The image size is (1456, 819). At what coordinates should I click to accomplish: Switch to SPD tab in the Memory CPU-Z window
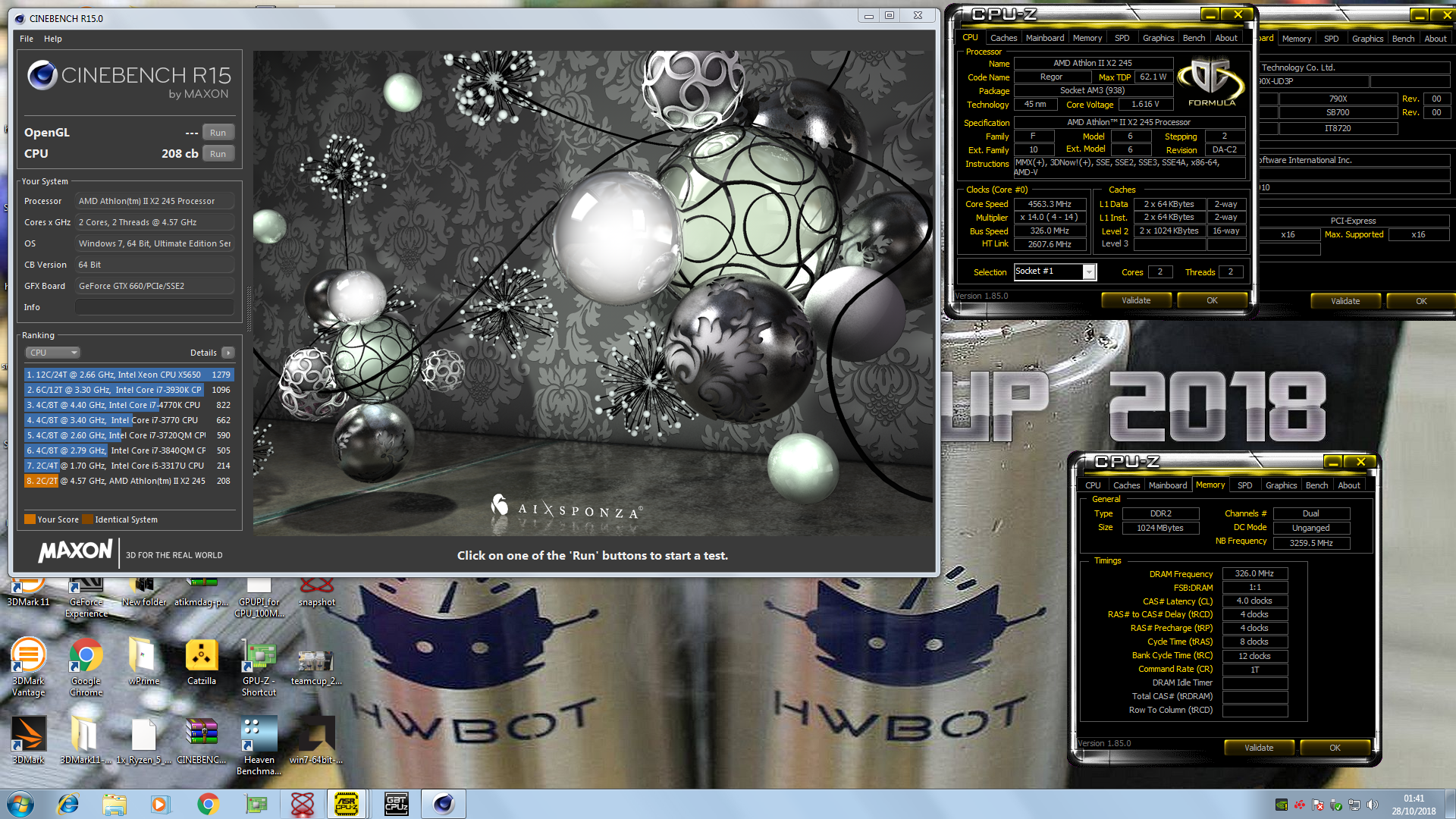click(x=1244, y=485)
